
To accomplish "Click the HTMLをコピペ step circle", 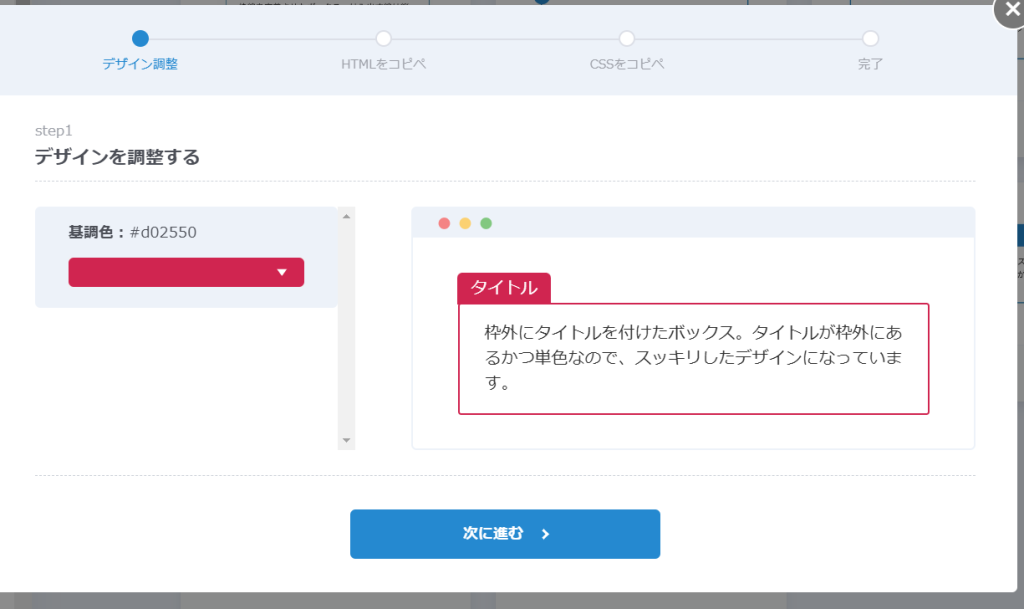I will point(383,39).
